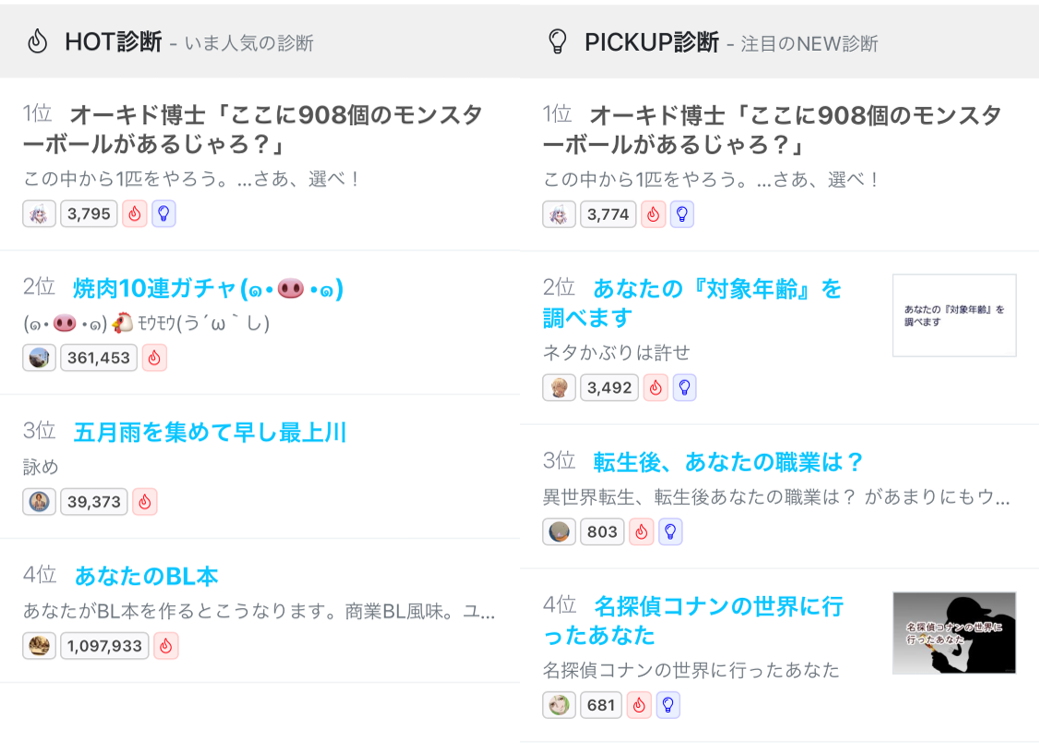The height and width of the screenshot is (745, 1039).
Task: Click the blue PICKUP lightbulb badge next to 803
Action: point(671,532)
